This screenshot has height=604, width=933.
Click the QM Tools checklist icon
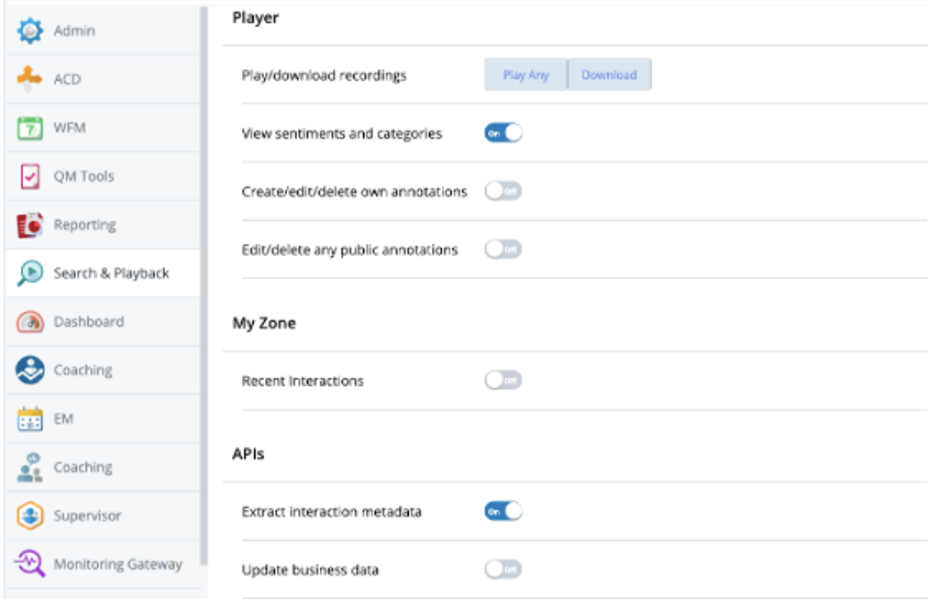(30, 176)
